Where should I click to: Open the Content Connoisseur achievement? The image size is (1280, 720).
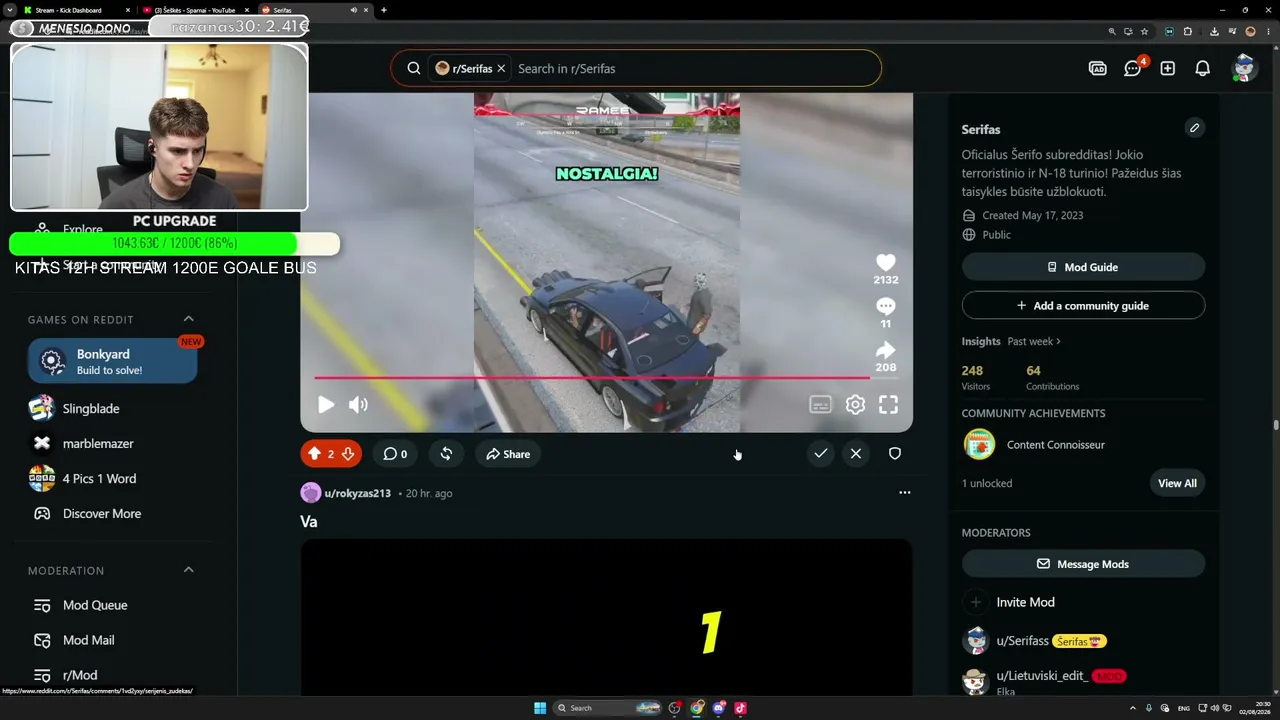point(1055,445)
